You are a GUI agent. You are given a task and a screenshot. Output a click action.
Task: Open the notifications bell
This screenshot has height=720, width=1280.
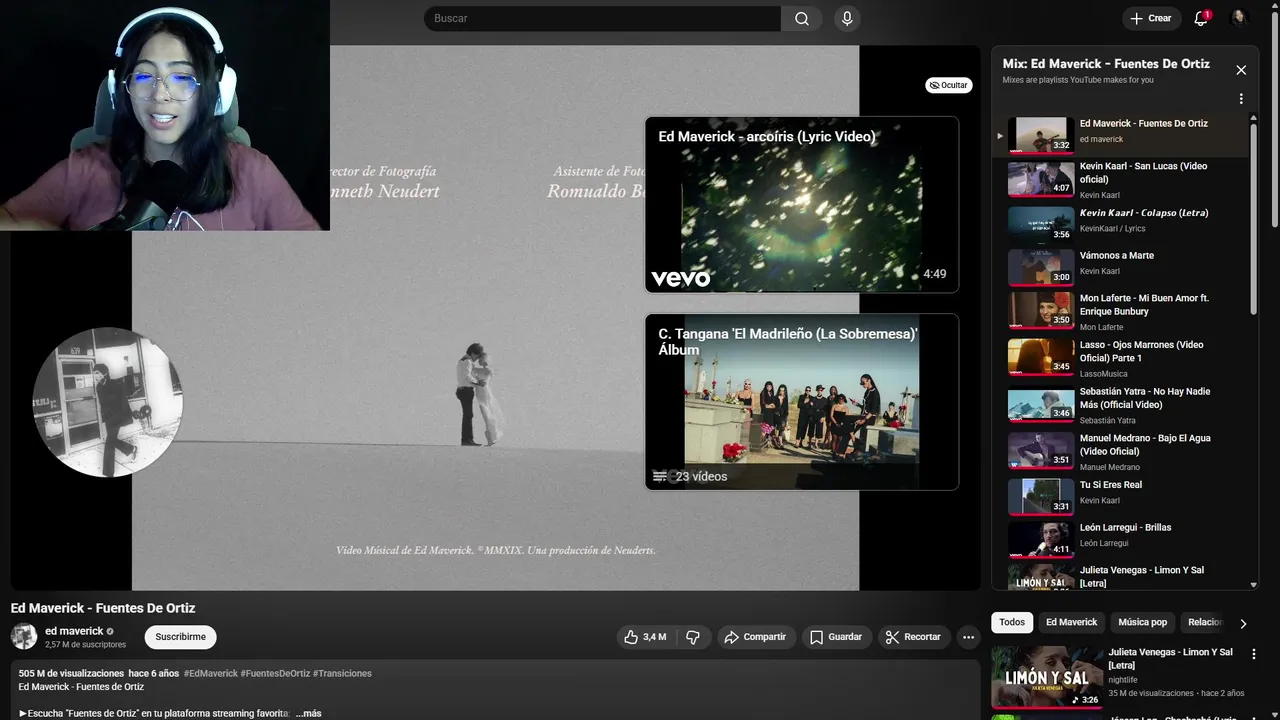pos(1202,18)
